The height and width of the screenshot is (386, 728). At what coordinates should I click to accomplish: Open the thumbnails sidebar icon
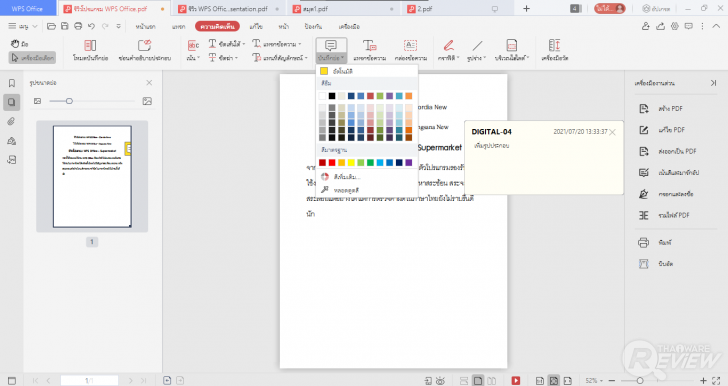click(12, 102)
